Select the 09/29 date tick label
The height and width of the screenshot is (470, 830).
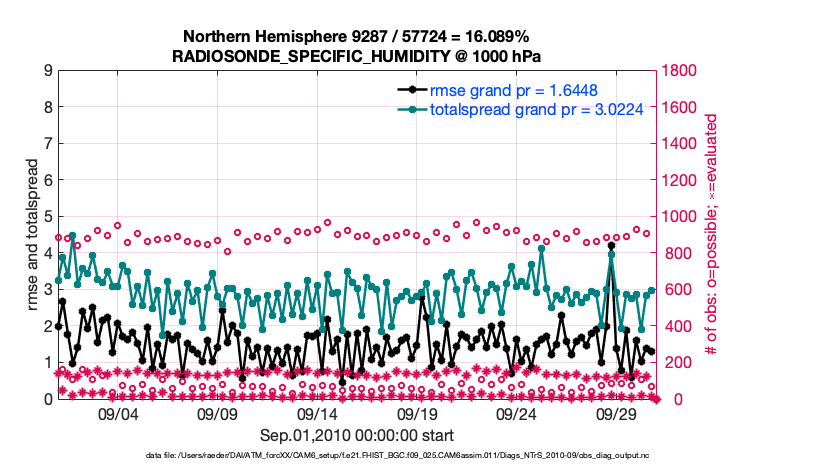[617, 414]
